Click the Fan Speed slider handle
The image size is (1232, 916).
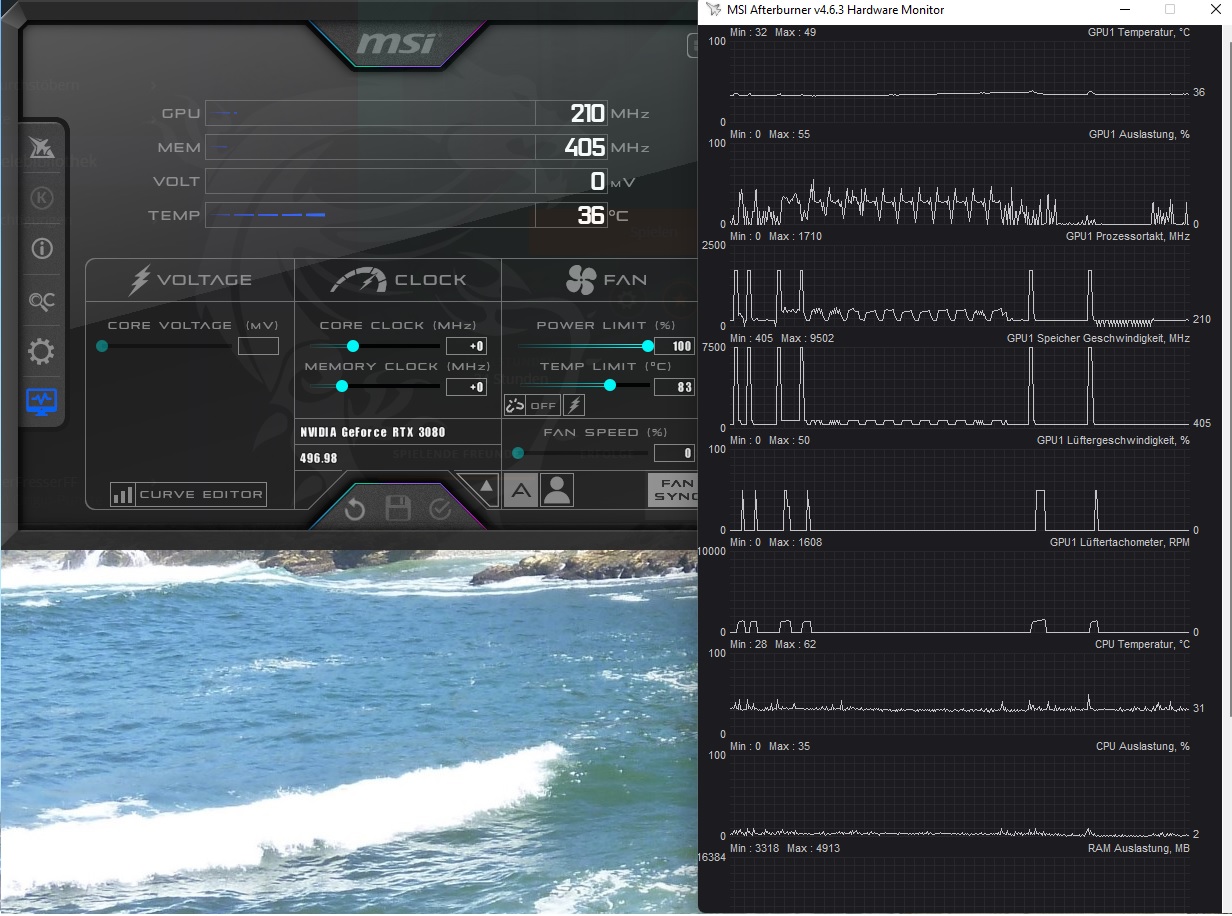coord(518,453)
